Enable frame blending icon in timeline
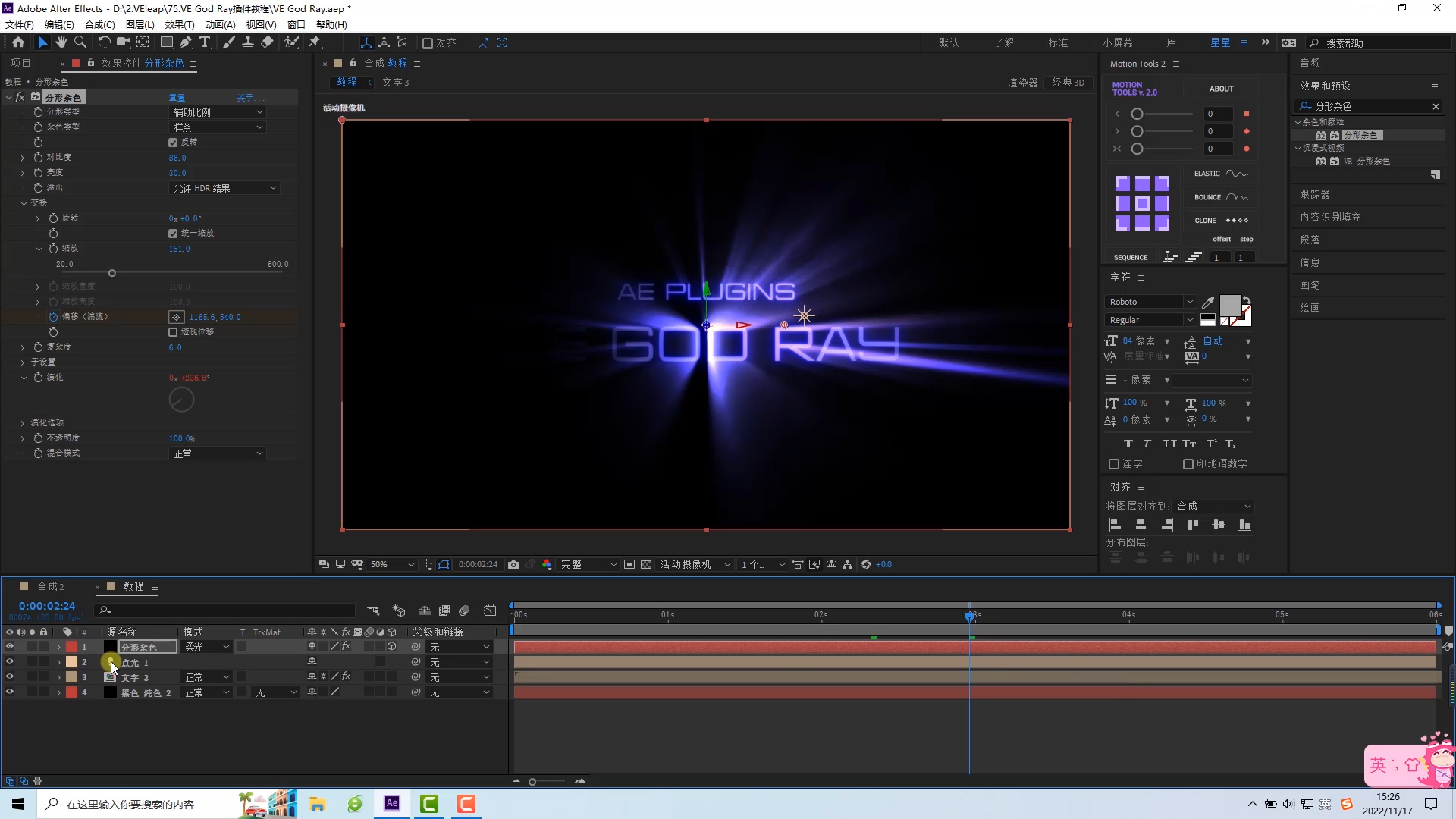Image resolution: width=1456 pixels, height=819 pixels. [x=444, y=610]
